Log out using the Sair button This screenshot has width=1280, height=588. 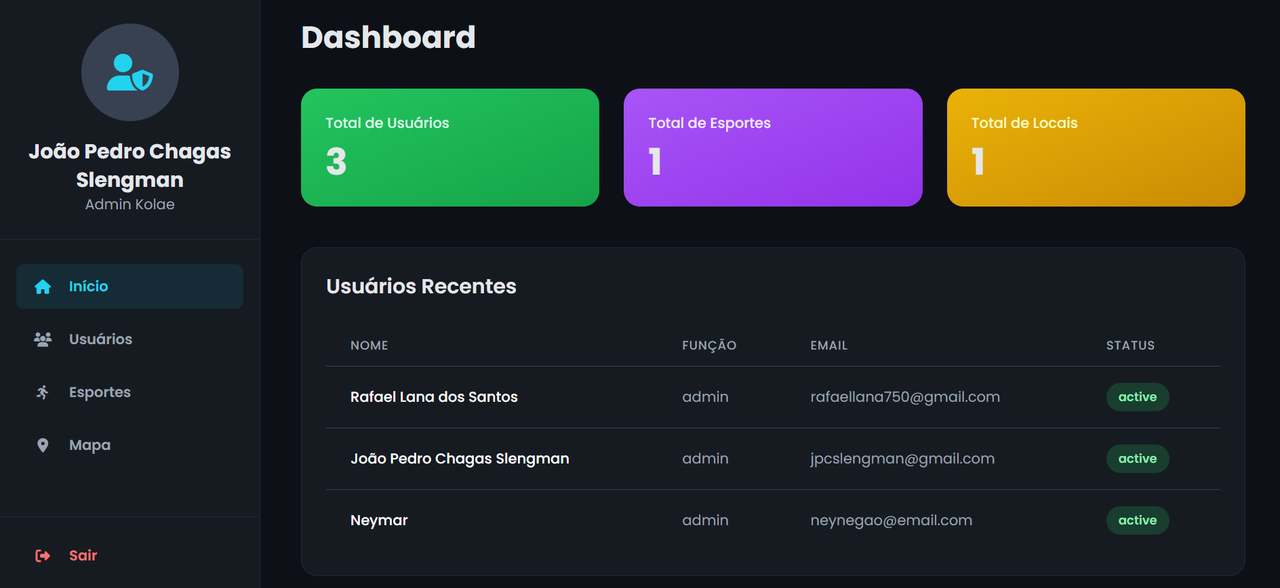coord(130,556)
